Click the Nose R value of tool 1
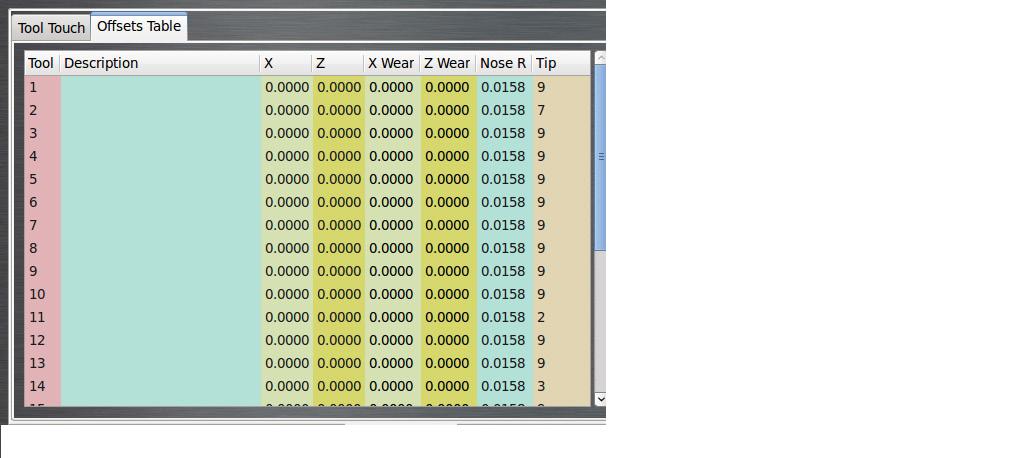This screenshot has width=1024, height=458. pos(504,87)
